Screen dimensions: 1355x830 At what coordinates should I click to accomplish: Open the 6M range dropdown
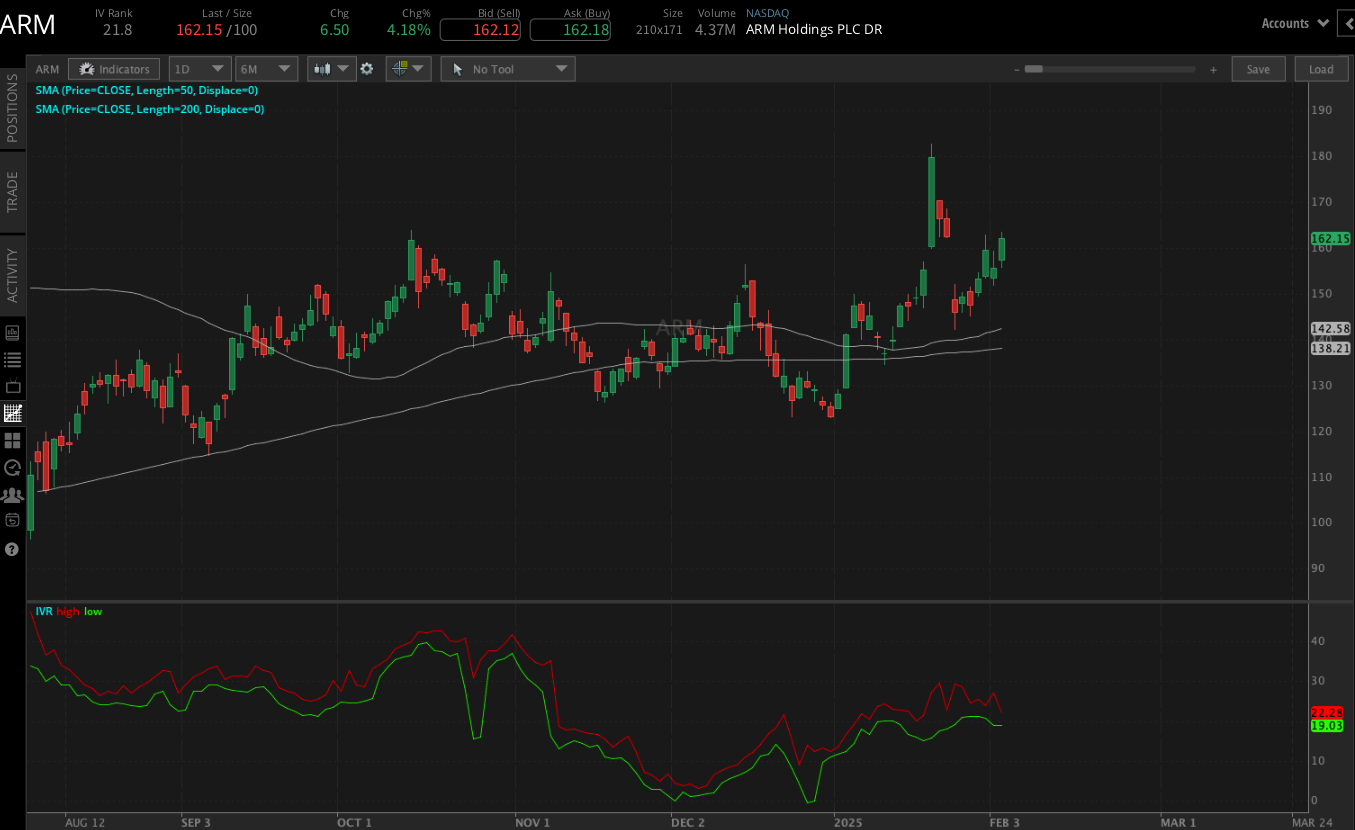coord(266,69)
